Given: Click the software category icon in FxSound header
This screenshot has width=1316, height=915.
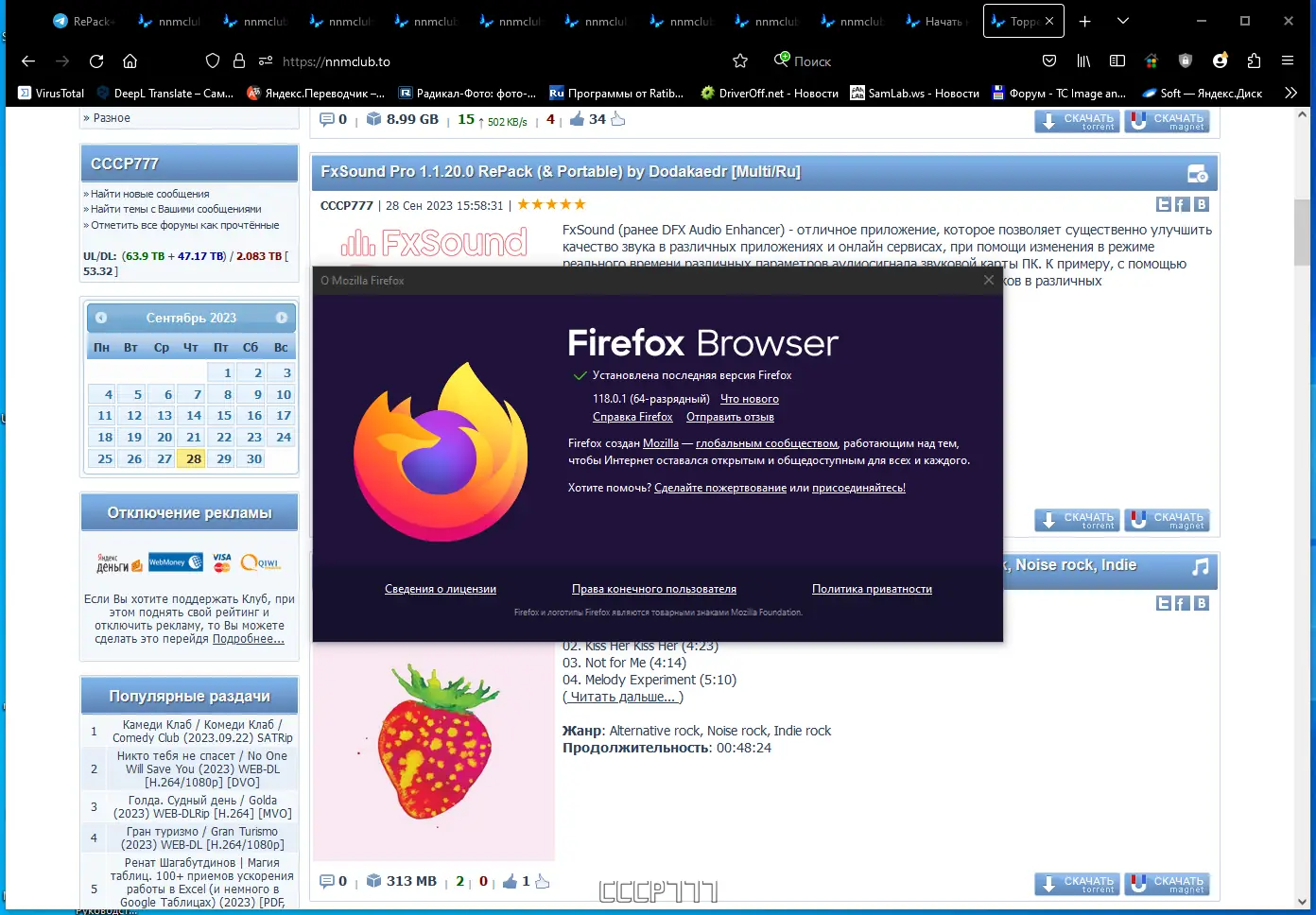Looking at the screenshot, I should click(1198, 173).
